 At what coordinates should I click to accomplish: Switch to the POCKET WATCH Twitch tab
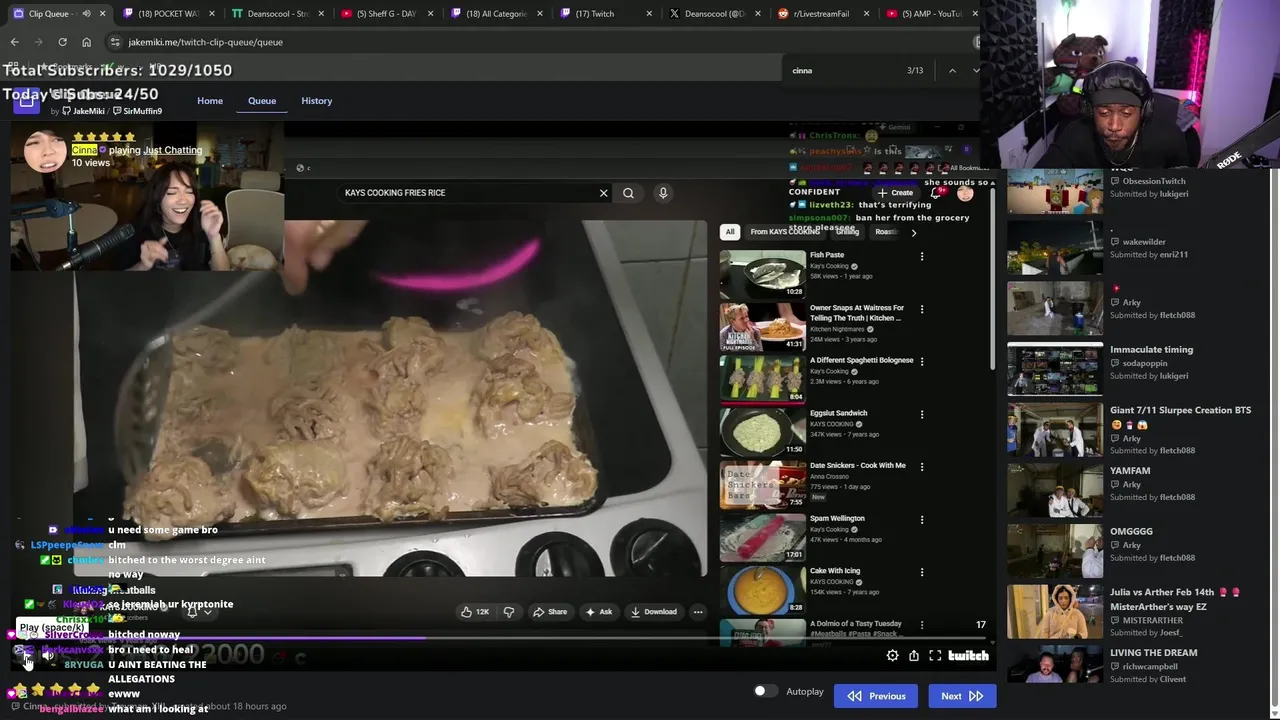pyautogui.click(x=167, y=14)
